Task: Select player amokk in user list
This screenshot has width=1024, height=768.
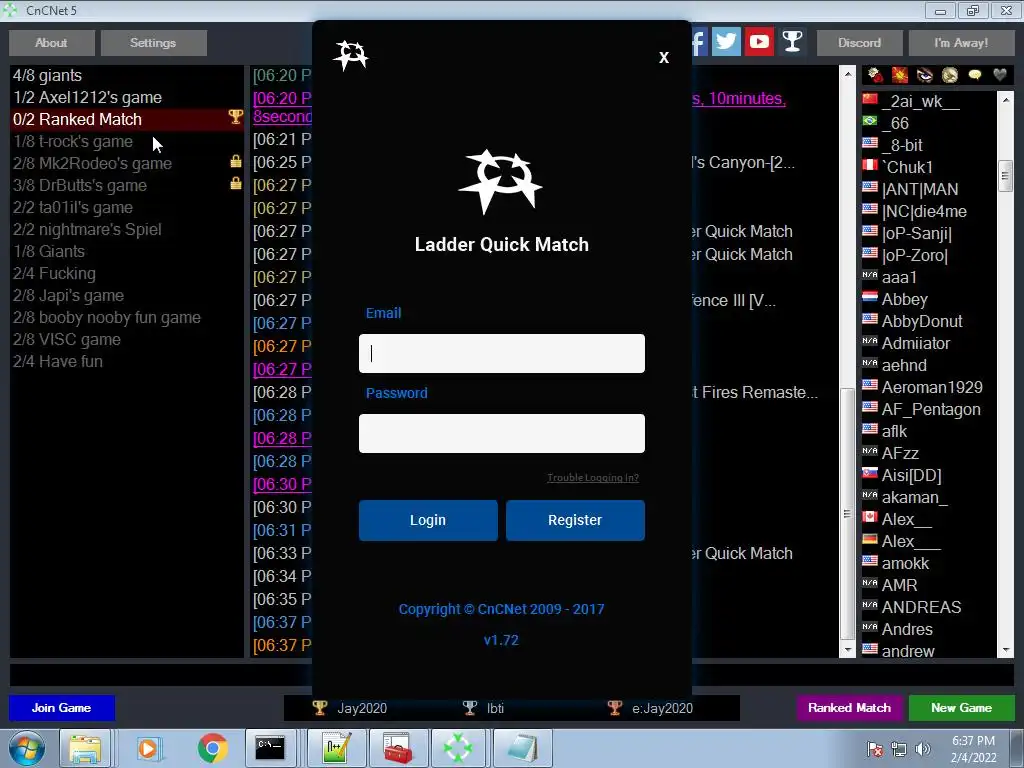Action: [929, 564]
